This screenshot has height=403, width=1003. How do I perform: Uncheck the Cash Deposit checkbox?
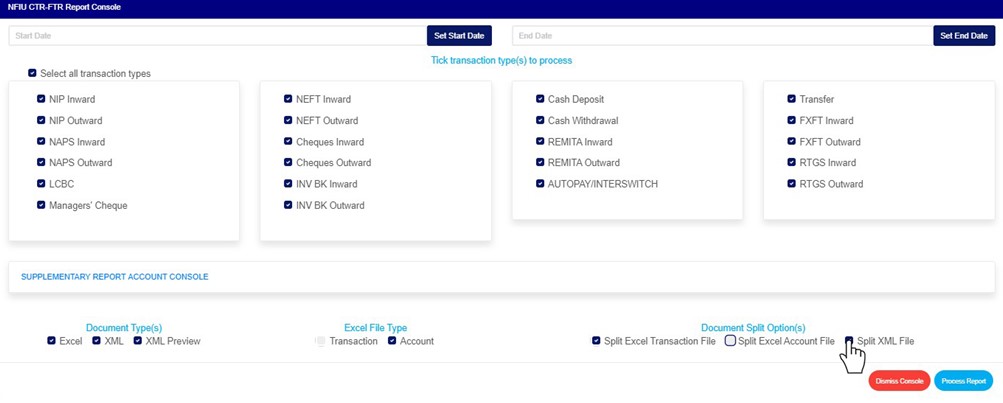tap(540, 100)
